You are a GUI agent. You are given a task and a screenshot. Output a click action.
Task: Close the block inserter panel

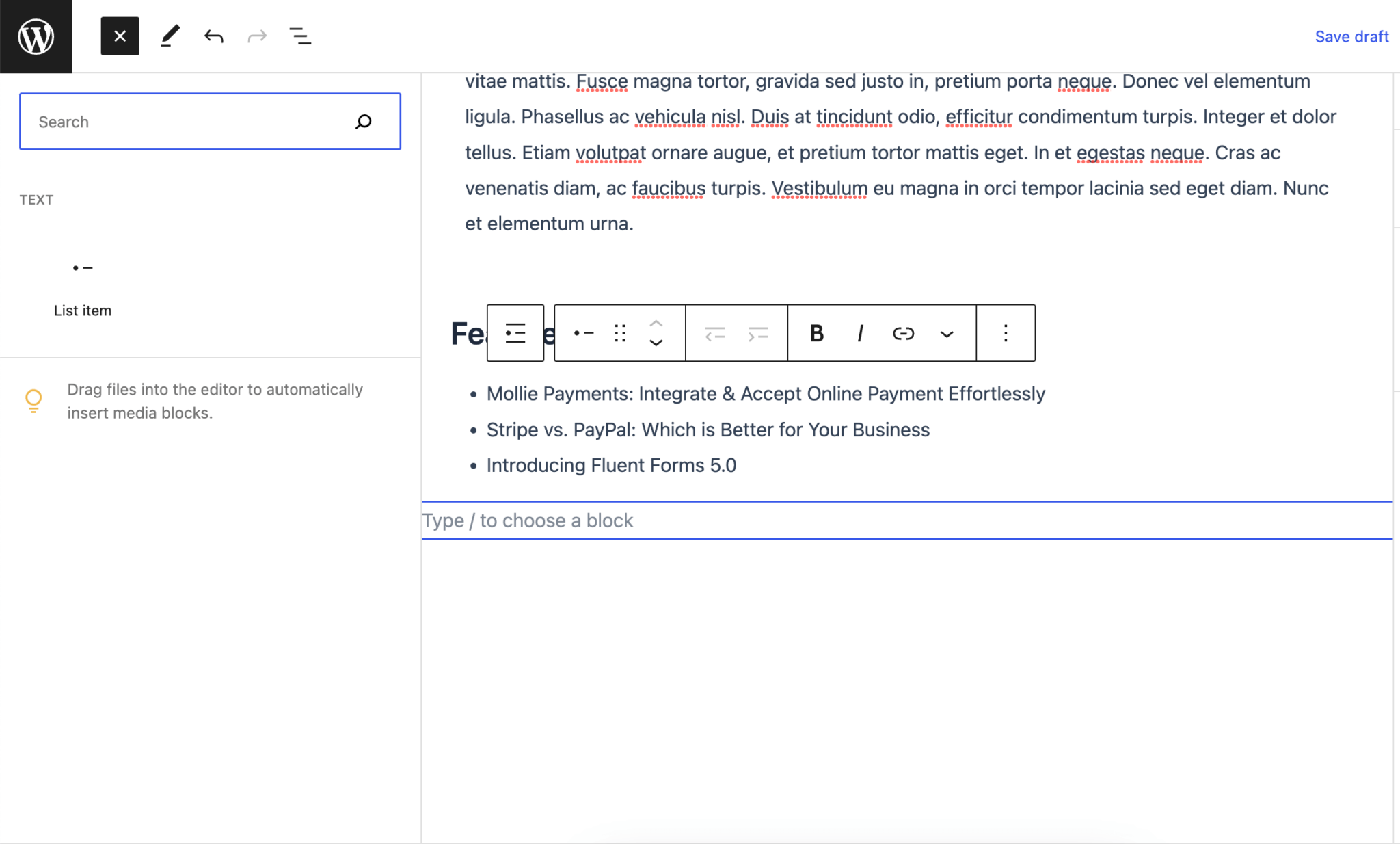click(120, 36)
